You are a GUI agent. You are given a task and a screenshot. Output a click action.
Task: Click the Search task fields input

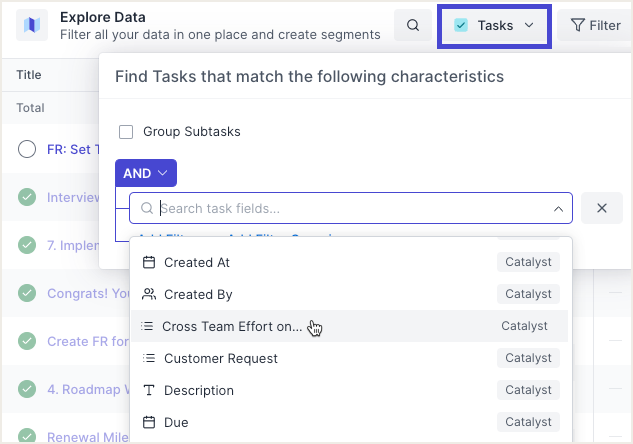click(x=350, y=208)
